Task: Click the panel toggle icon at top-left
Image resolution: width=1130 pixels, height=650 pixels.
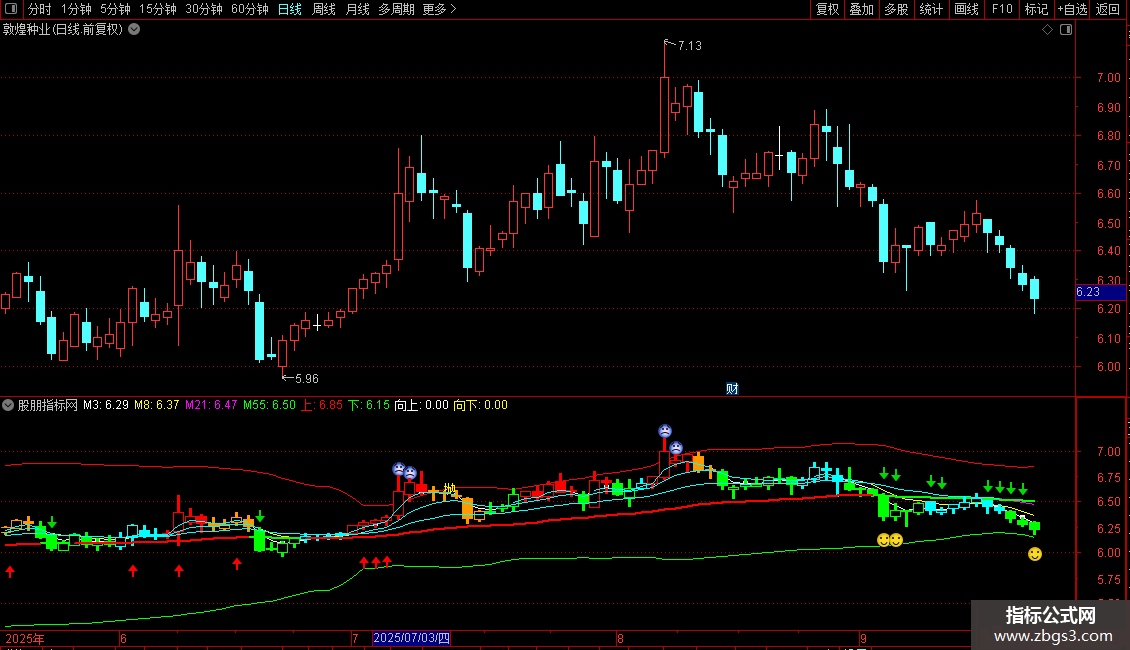Action: (x=11, y=9)
